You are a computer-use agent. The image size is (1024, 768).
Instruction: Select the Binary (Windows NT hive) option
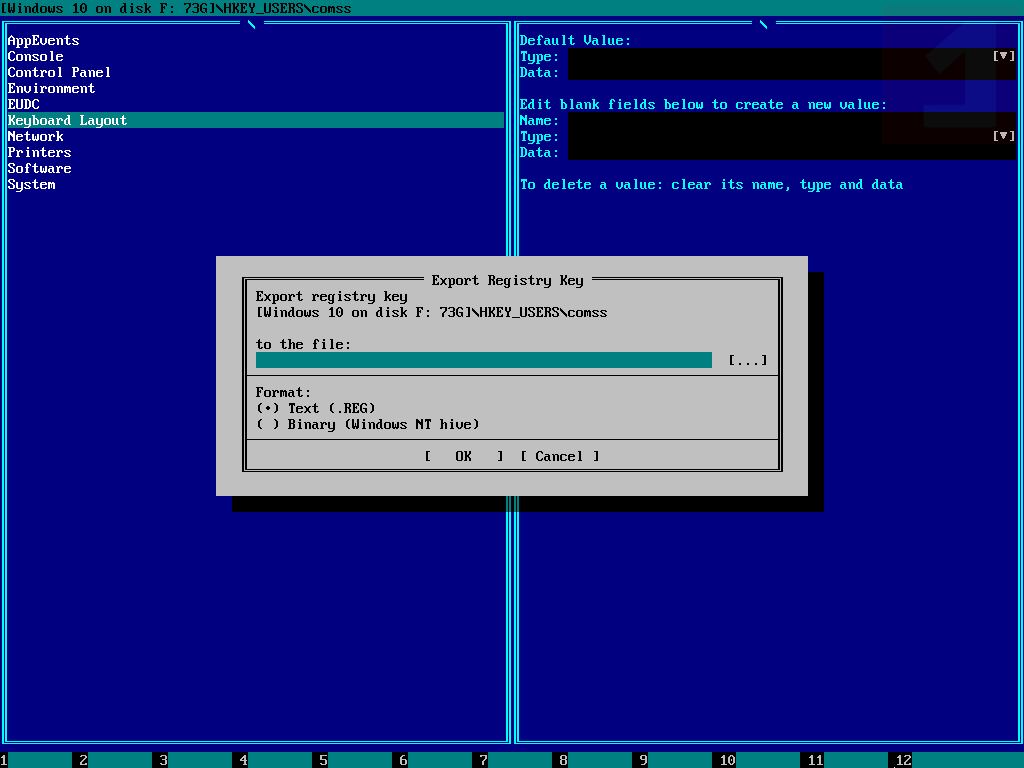click(x=368, y=424)
